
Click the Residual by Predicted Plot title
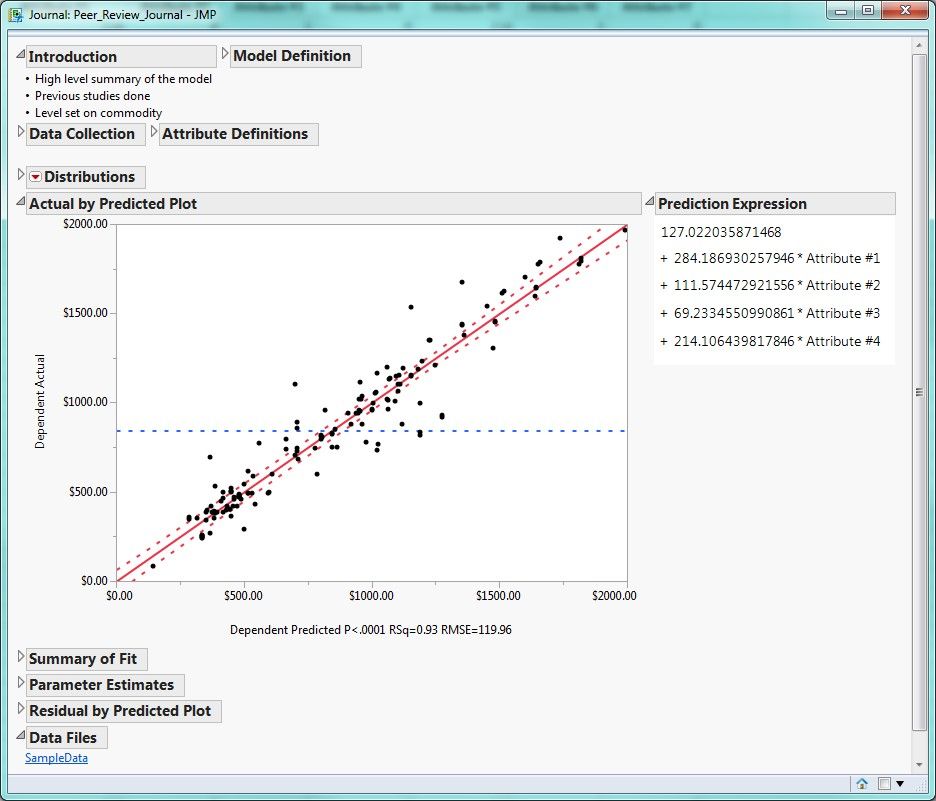(x=120, y=711)
